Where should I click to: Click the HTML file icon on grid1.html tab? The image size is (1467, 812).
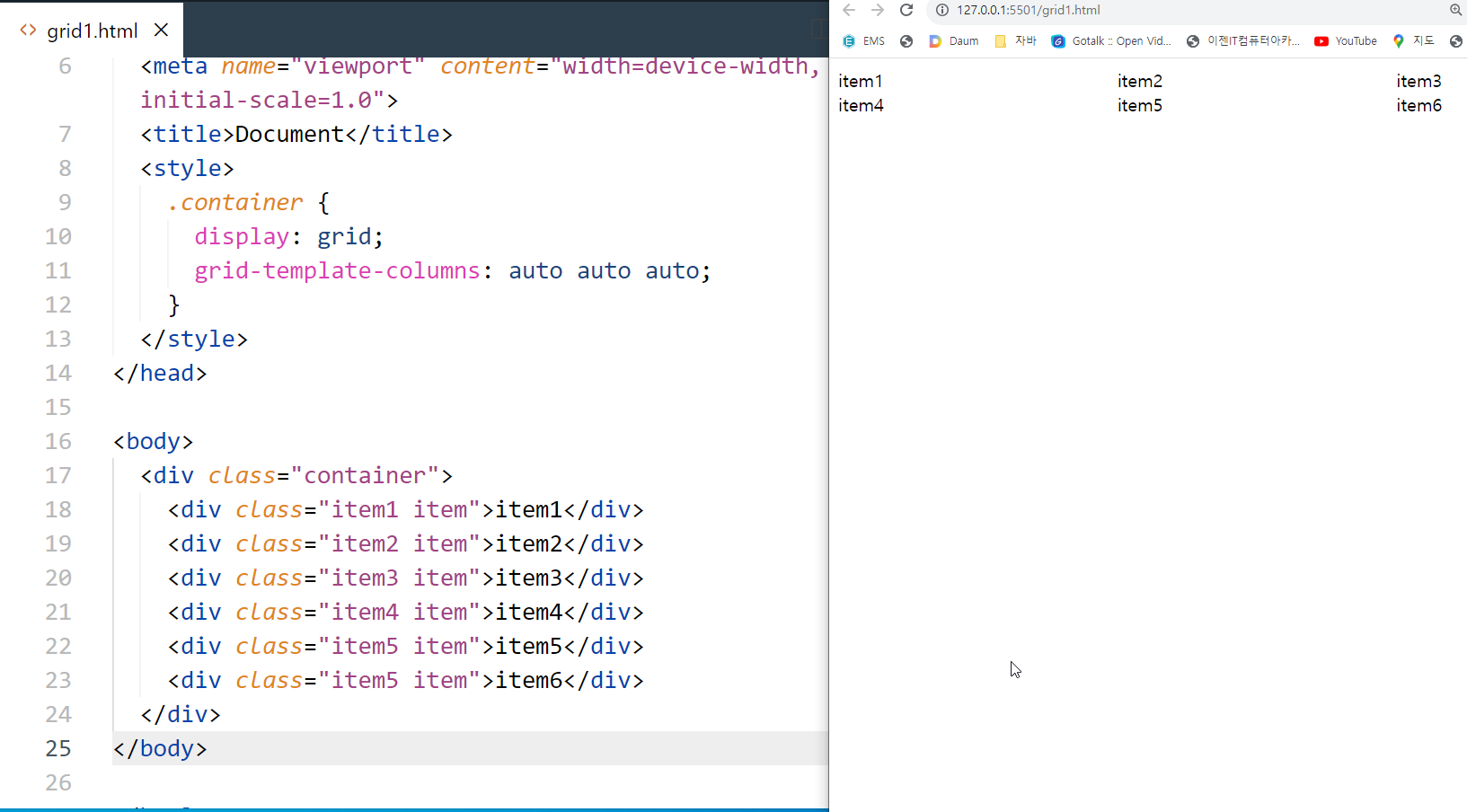coord(28,30)
